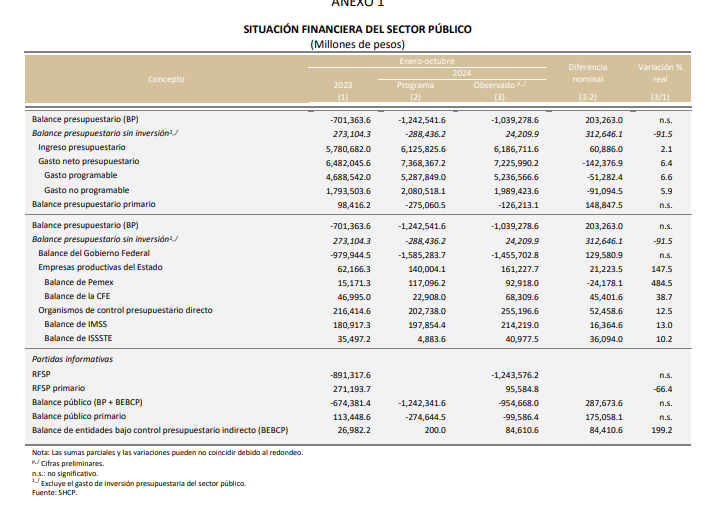
Task: Click the 'Excluye el gasto de inversión' footnote
Action: tap(139, 483)
